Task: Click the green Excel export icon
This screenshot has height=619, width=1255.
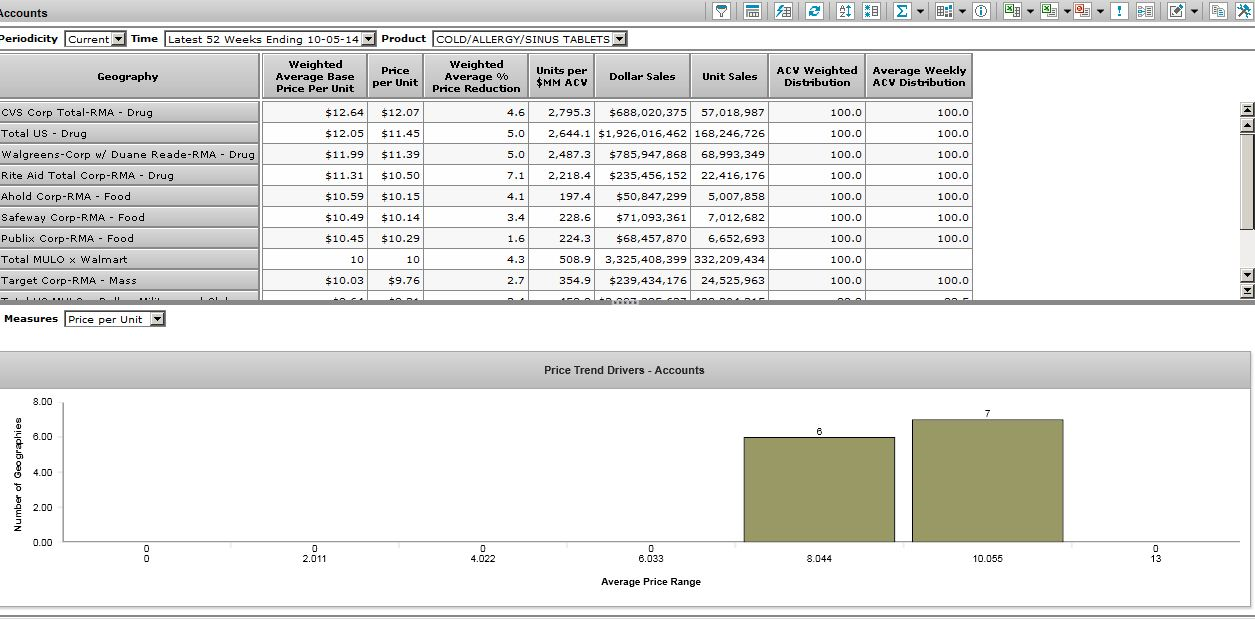Action: pos(1012,11)
